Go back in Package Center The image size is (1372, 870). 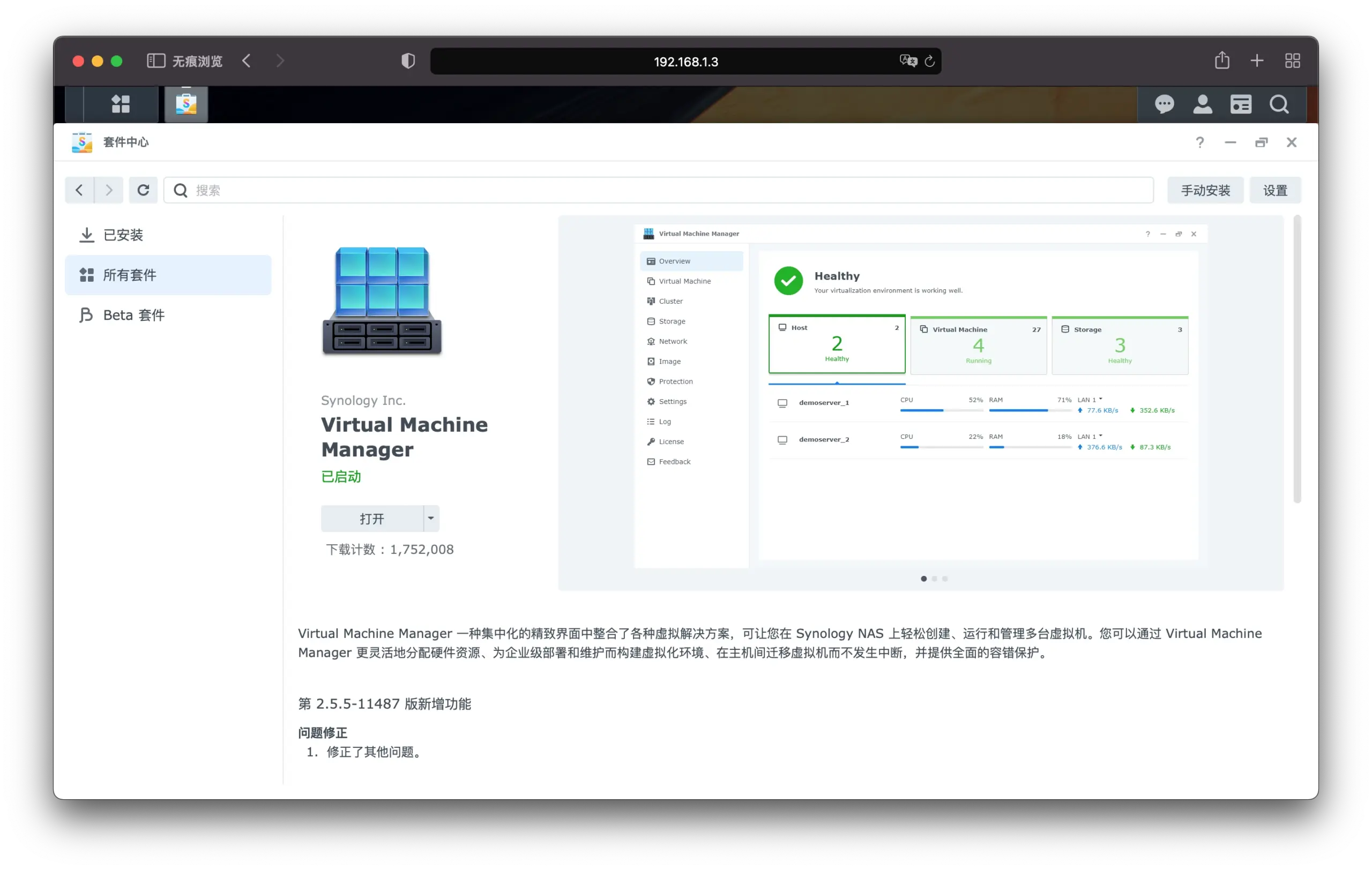click(x=79, y=190)
